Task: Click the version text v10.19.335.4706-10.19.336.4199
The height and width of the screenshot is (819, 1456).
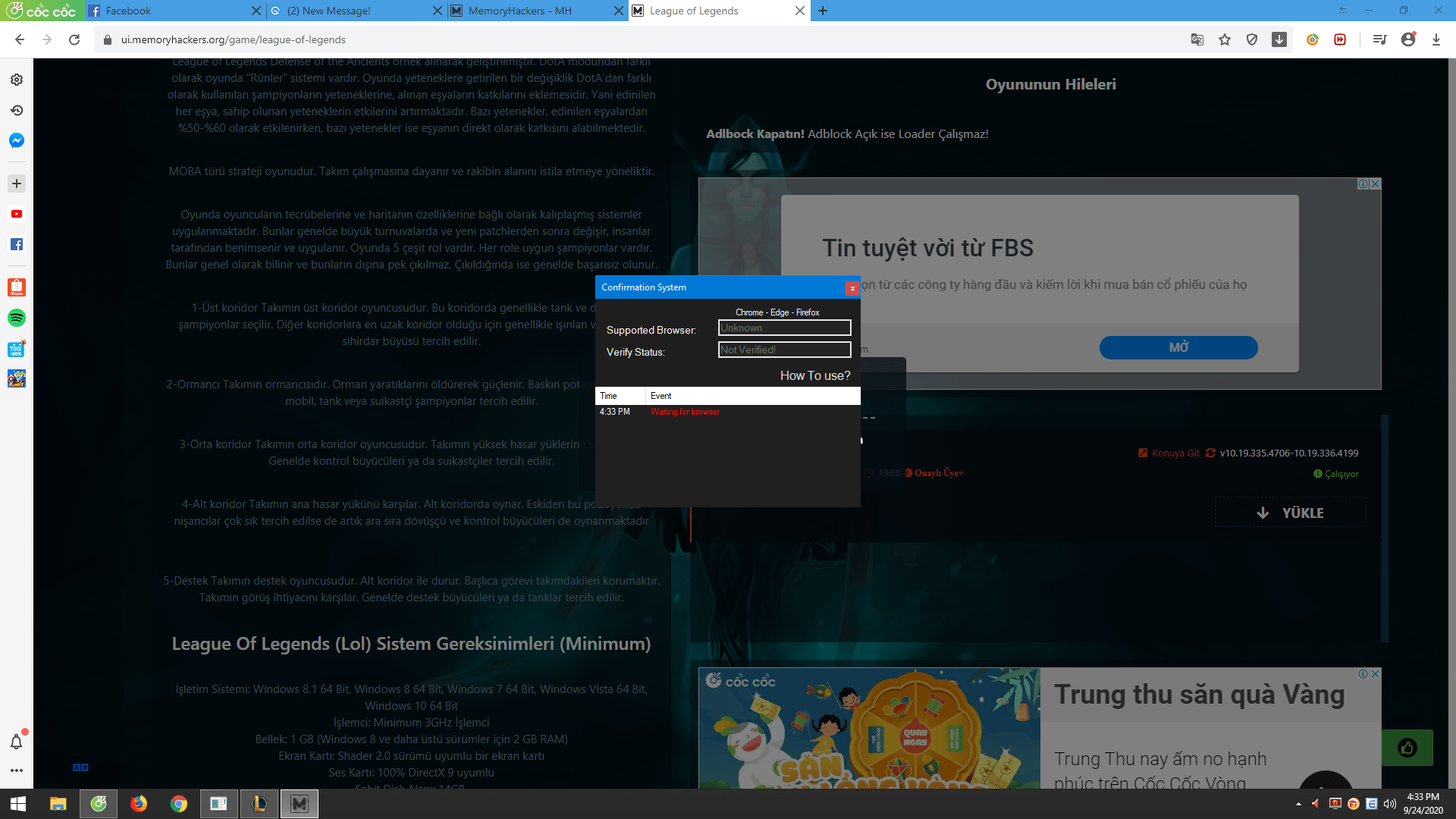Action: point(1288,453)
